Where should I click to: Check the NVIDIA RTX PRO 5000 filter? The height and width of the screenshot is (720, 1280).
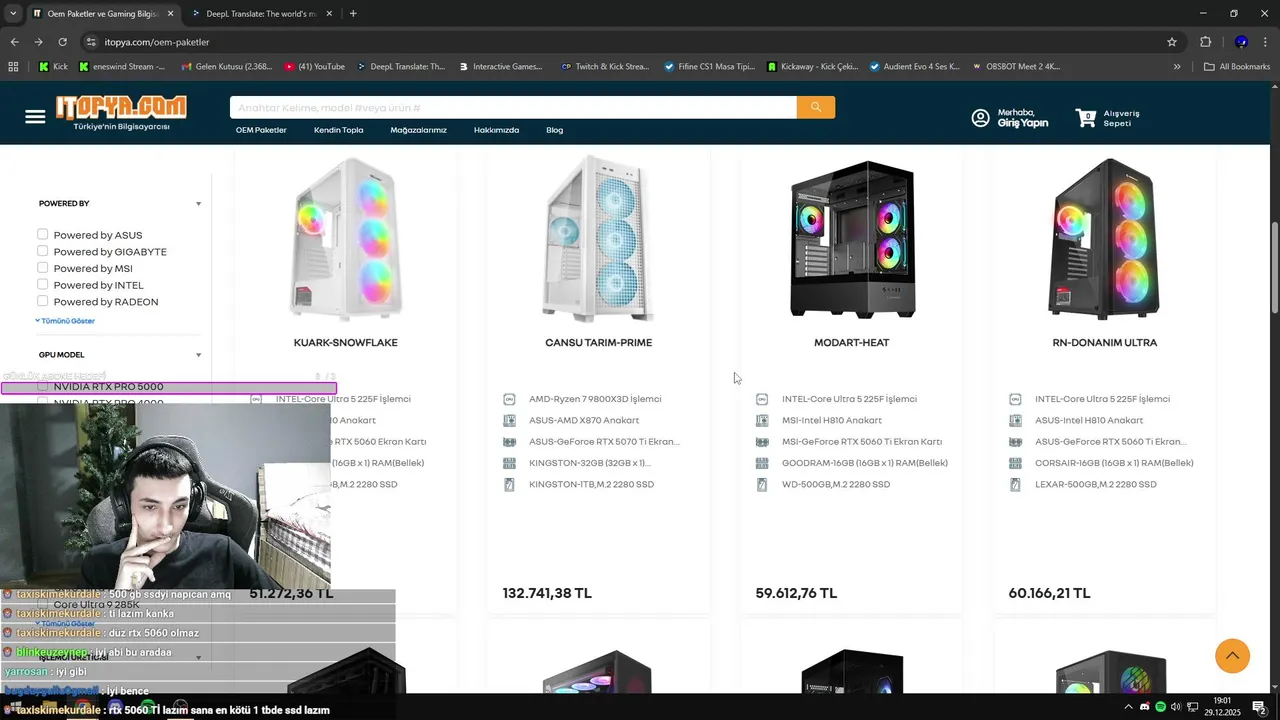click(x=43, y=386)
